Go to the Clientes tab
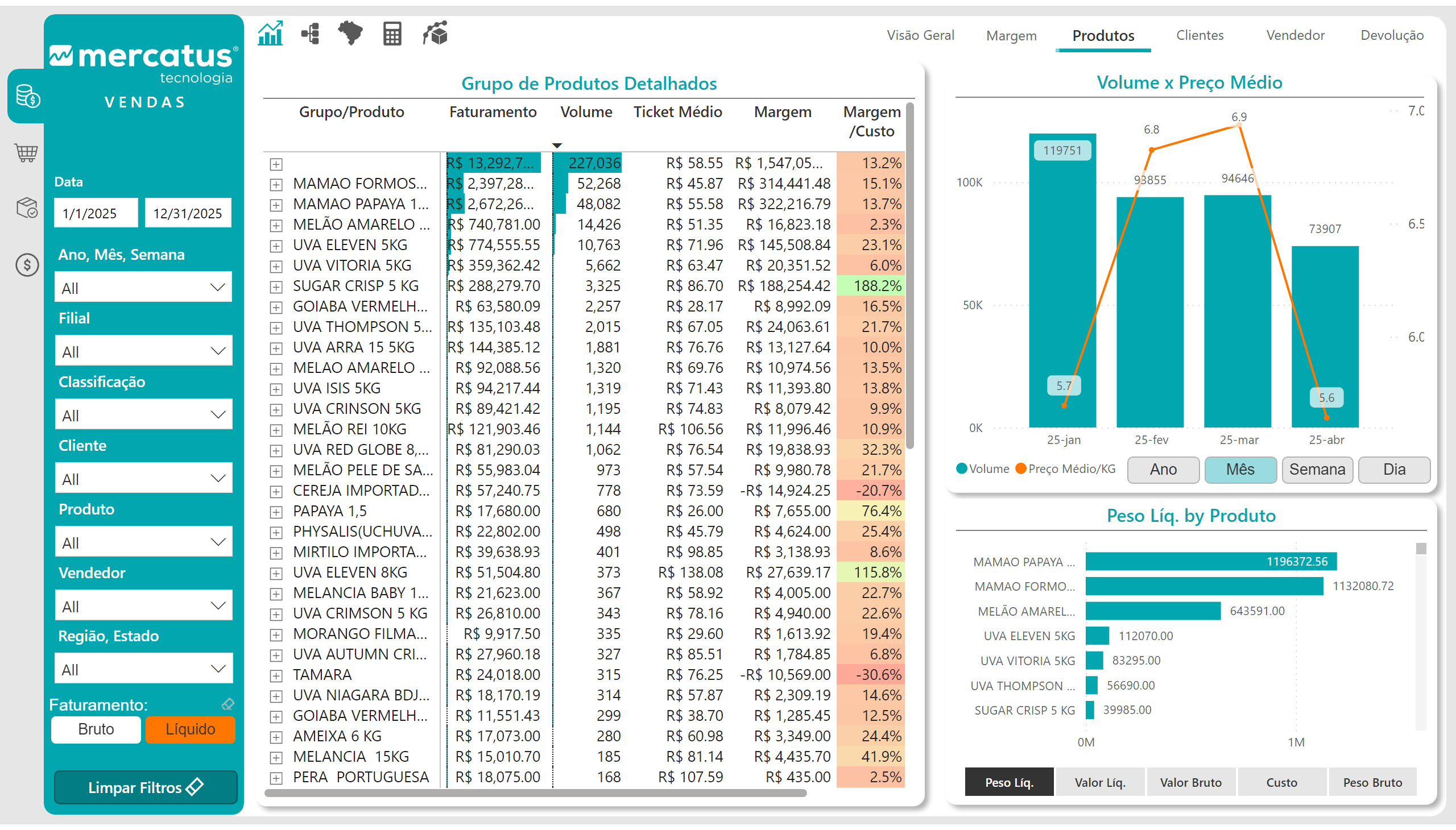 (1199, 35)
